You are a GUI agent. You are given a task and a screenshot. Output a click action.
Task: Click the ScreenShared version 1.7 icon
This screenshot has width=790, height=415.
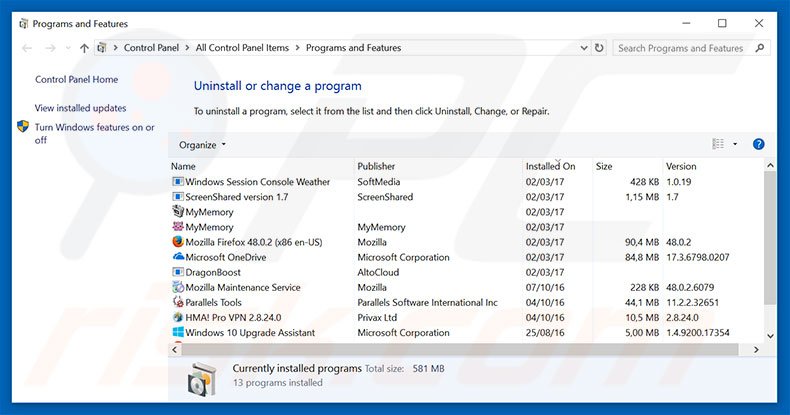[178, 196]
